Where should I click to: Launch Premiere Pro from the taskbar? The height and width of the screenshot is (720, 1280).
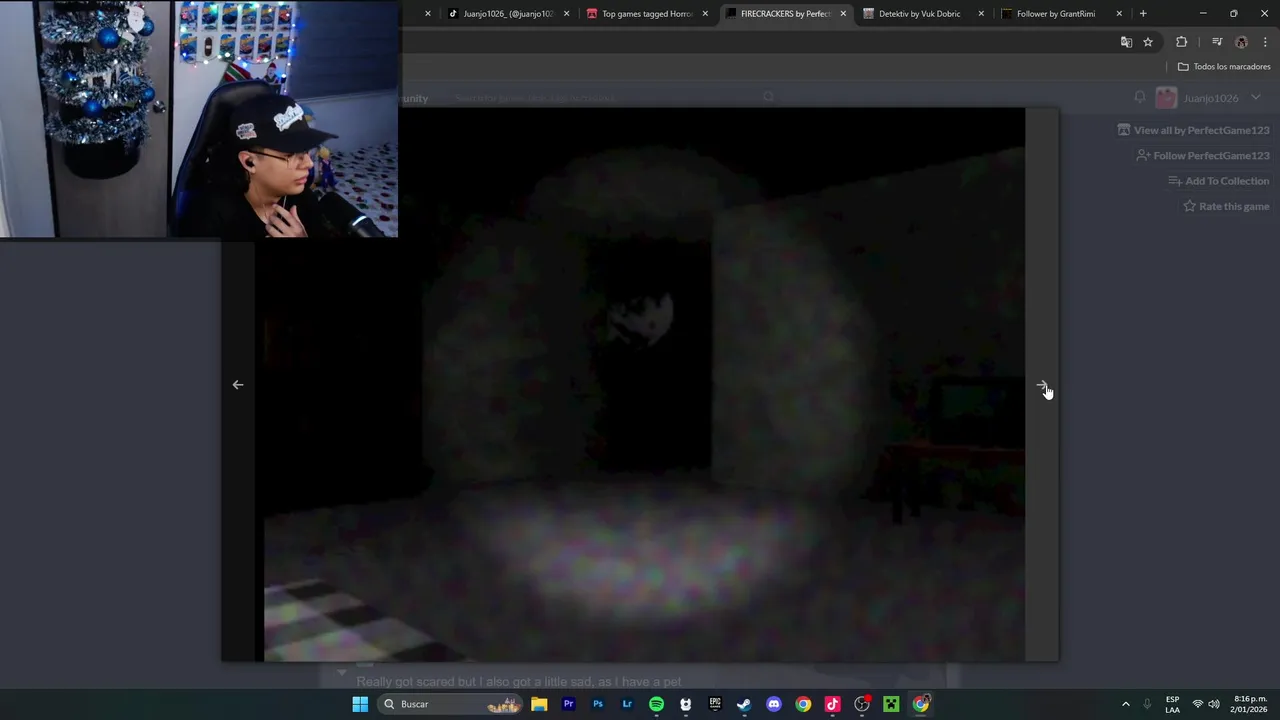click(568, 704)
